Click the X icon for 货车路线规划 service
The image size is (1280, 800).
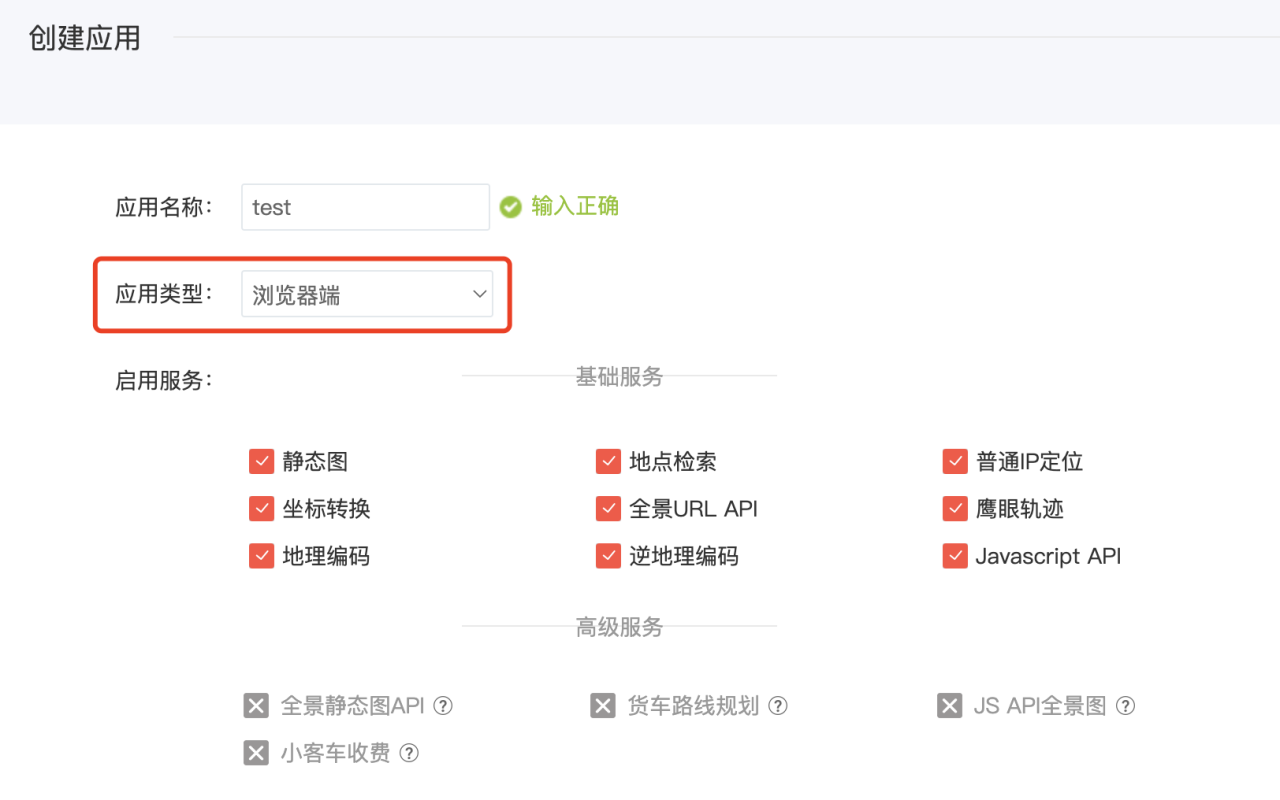[604, 705]
